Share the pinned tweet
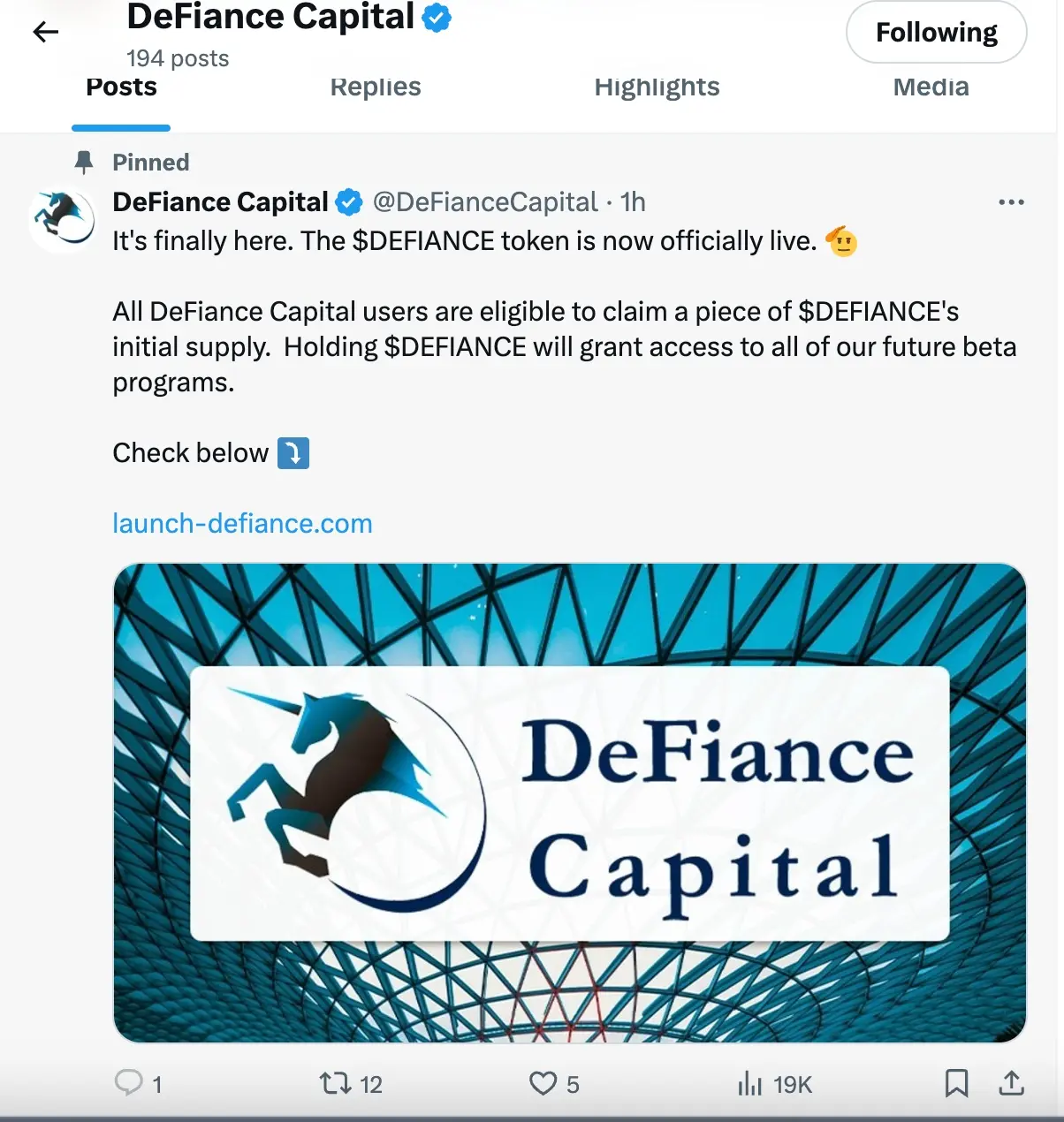This screenshot has width=1064, height=1122. (1015, 1082)
